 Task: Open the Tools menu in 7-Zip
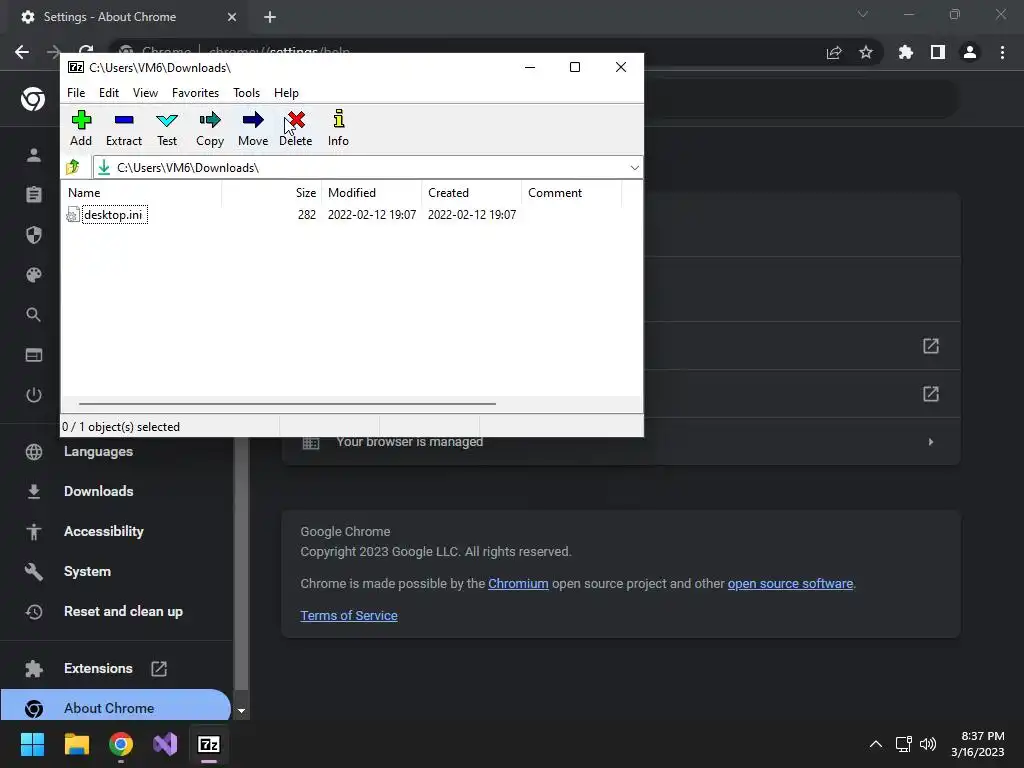(x=246, y=93)
